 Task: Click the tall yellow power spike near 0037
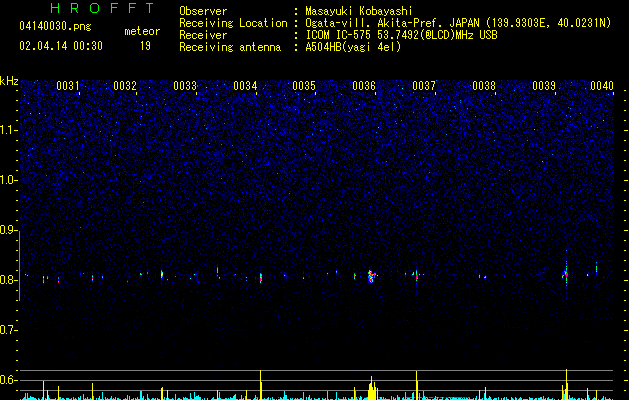point(417,385)
